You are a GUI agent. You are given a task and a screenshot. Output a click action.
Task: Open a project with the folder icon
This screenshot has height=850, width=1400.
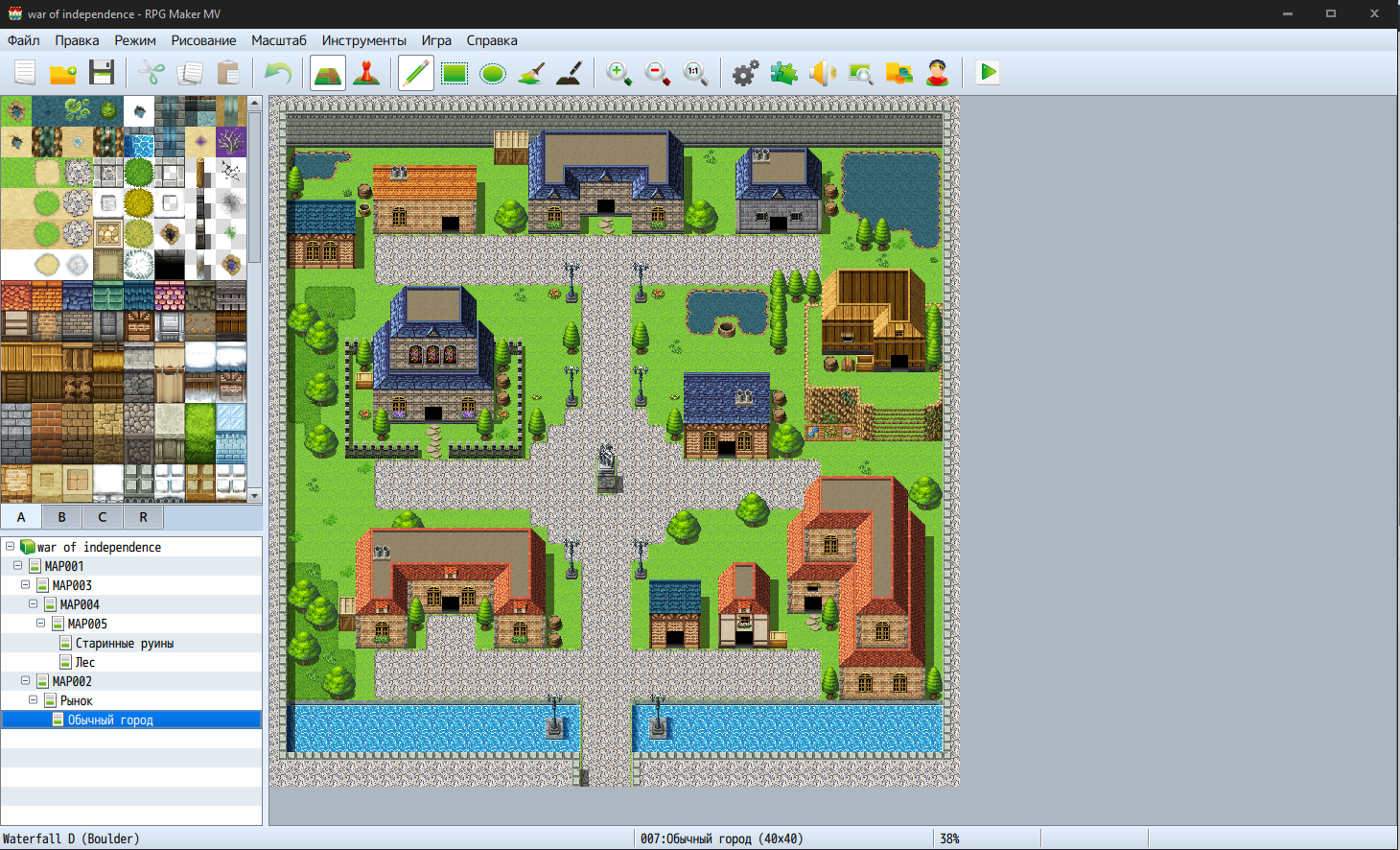tap(63, 73)
